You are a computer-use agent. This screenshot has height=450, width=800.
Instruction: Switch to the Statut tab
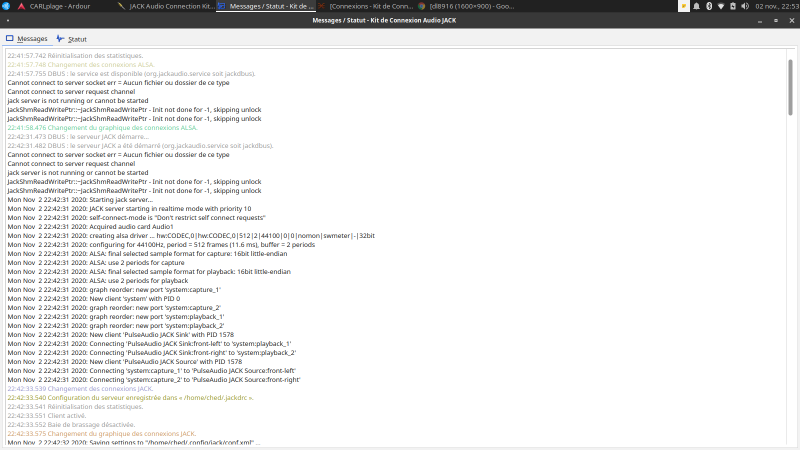pyautogui.click(x=71, y=39)
